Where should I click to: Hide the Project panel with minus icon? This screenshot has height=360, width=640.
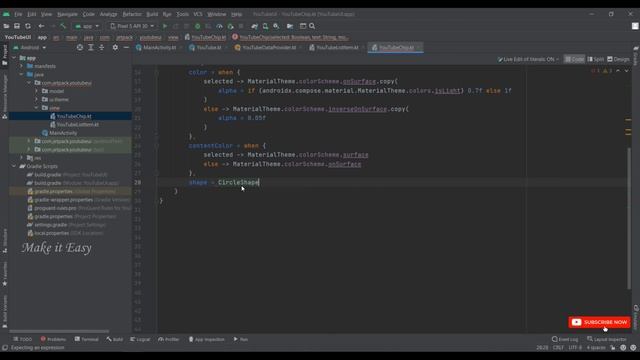click(x=126, y=47)
